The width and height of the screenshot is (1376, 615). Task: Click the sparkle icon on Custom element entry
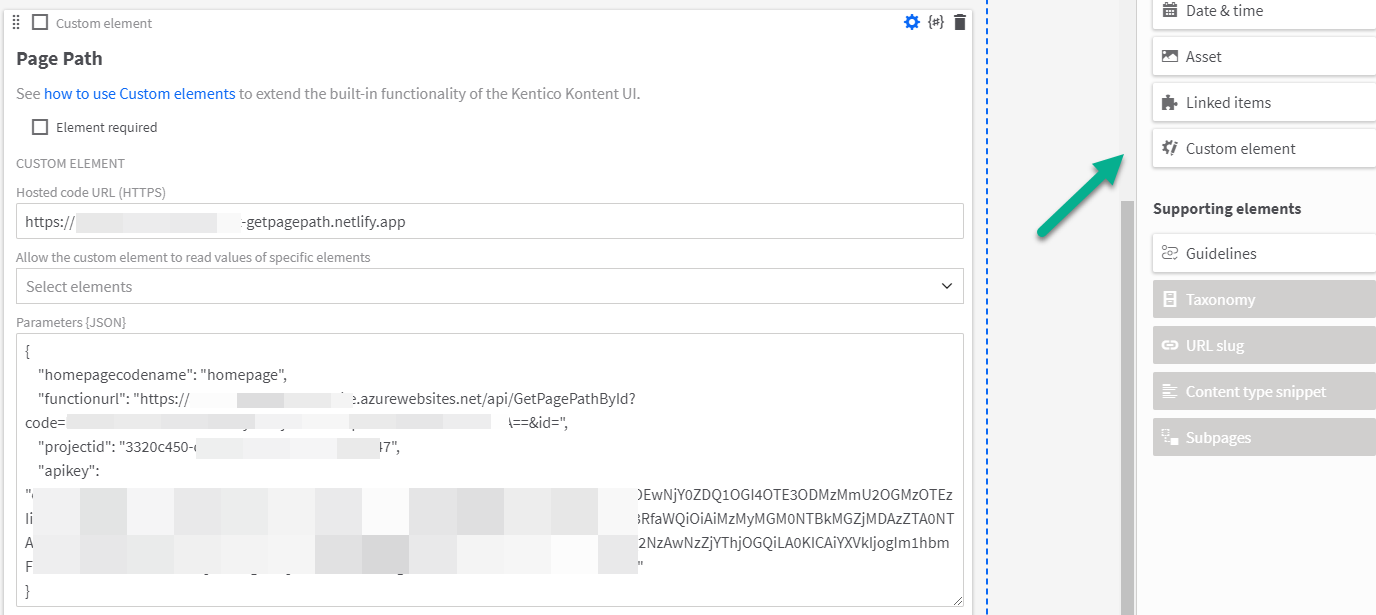[x=1168, y=147]
